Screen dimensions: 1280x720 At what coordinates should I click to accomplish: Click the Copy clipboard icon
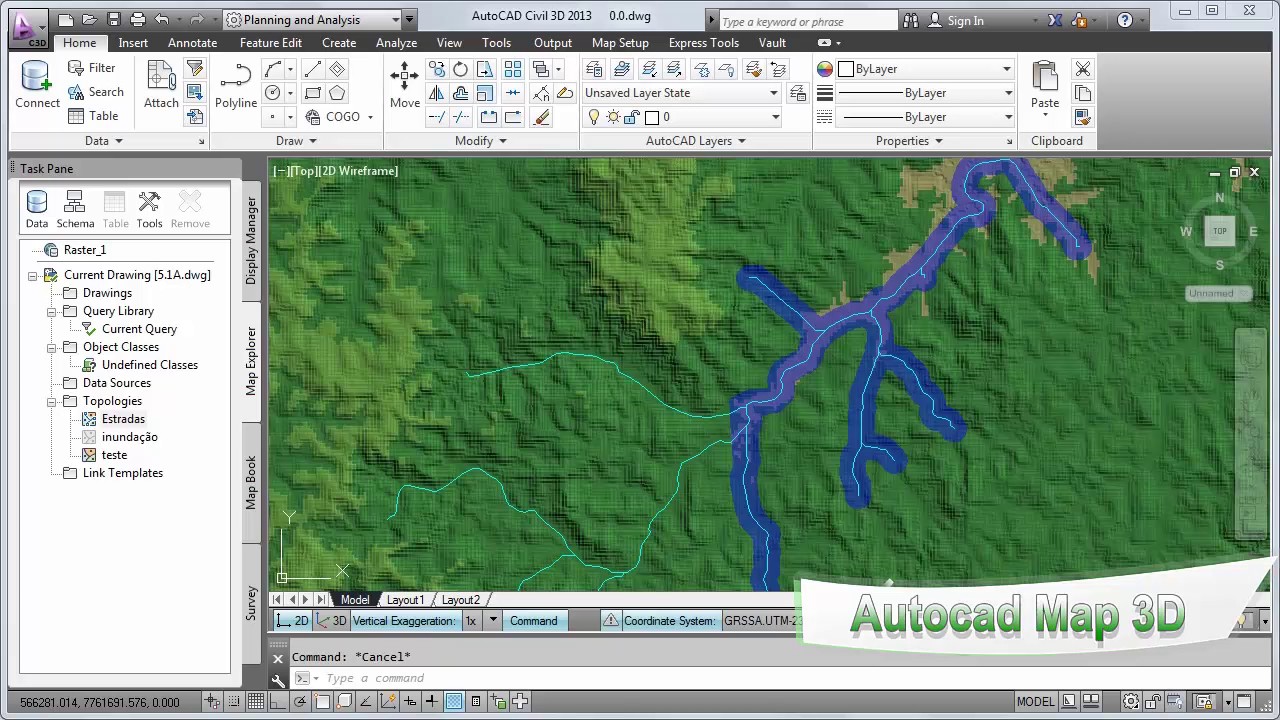coord(1083,93)
